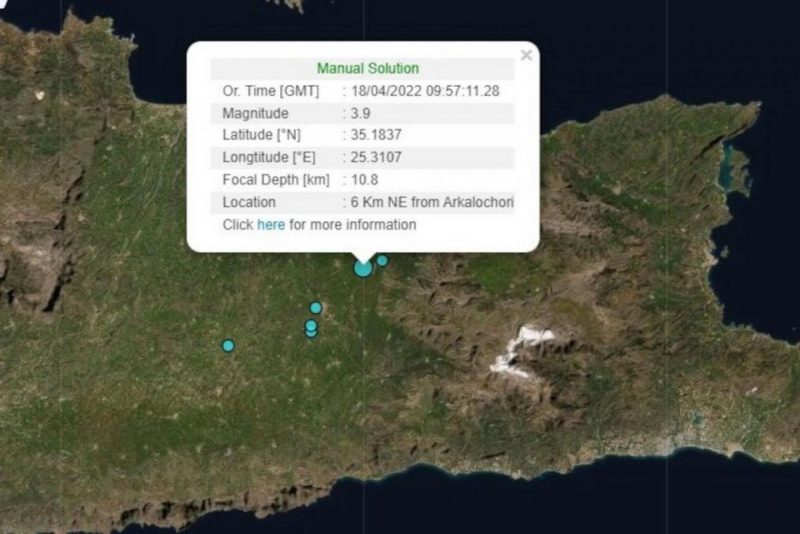Click the 'Manual Solution' popup header
This screenshot has width=800, height=534.
point(367,69)
